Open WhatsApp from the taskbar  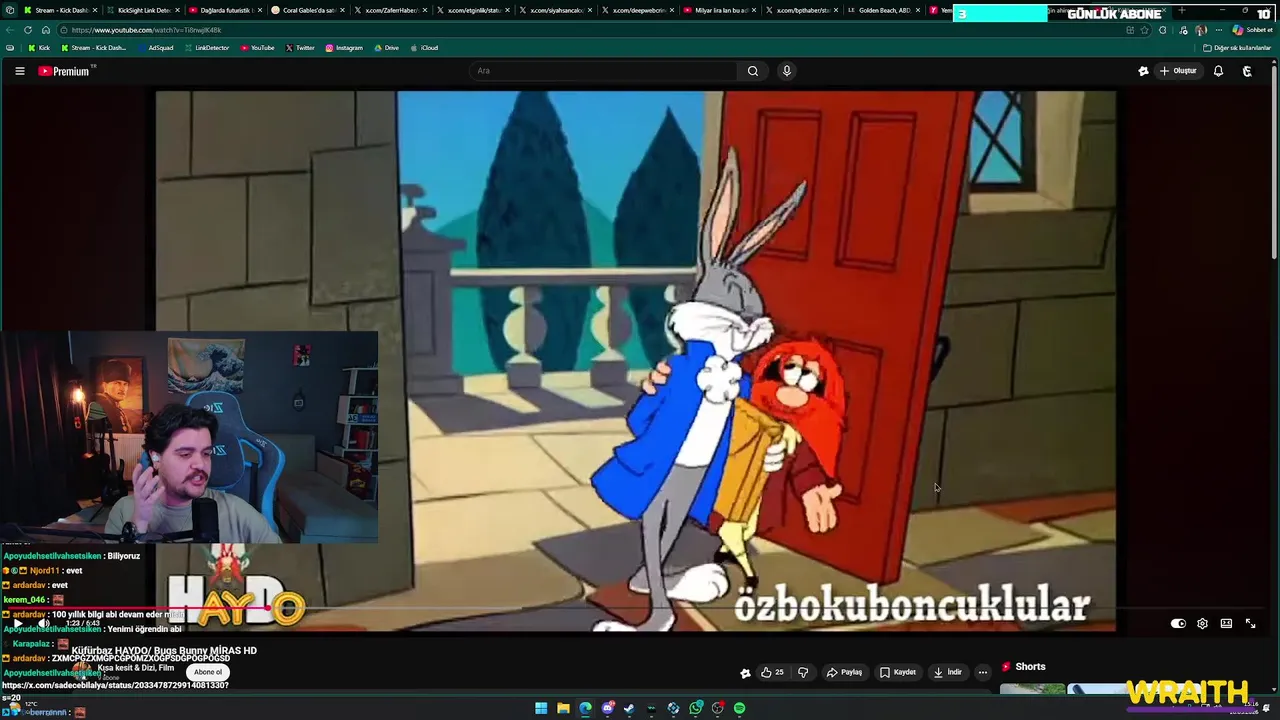(696, 708)
